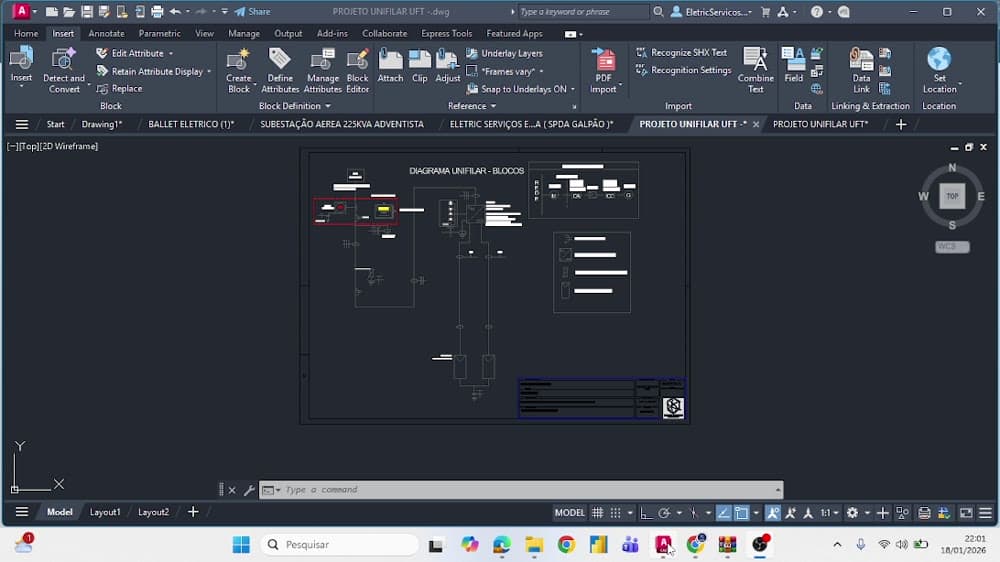Viewport: 1000px width, 562px height.
Task: Insert a Field from Data panel
Action: click(793, 65)
